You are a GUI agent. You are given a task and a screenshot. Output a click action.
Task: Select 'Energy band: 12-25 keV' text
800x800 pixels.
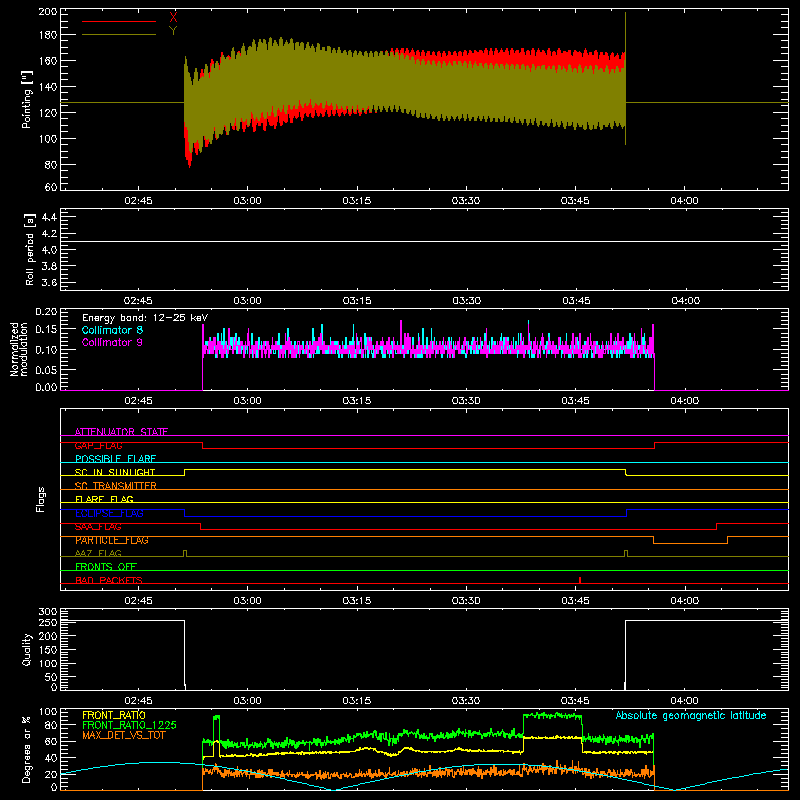click(x=145, y=318)
